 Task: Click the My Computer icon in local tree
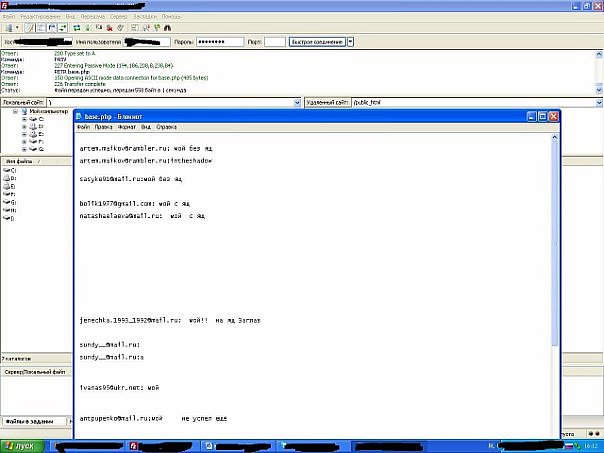click(x=23, y=112)
